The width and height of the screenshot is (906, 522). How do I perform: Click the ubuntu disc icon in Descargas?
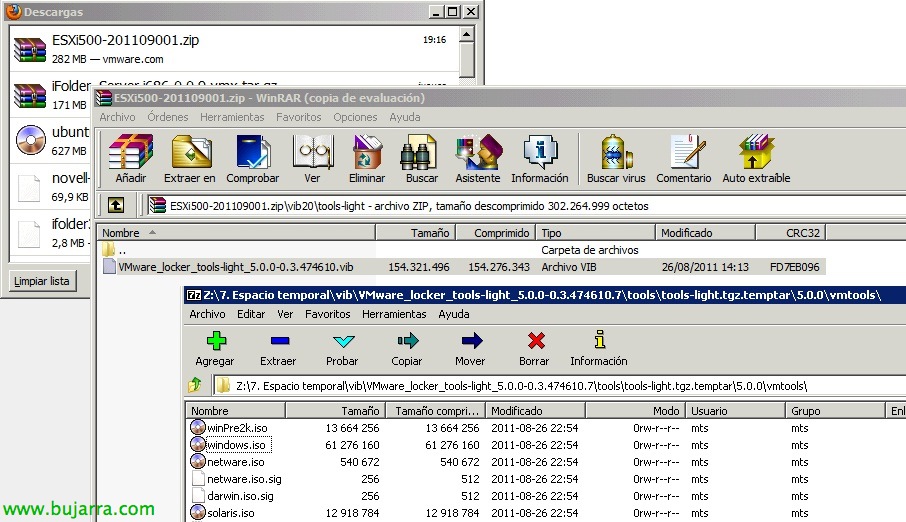[x=31, y=140]
